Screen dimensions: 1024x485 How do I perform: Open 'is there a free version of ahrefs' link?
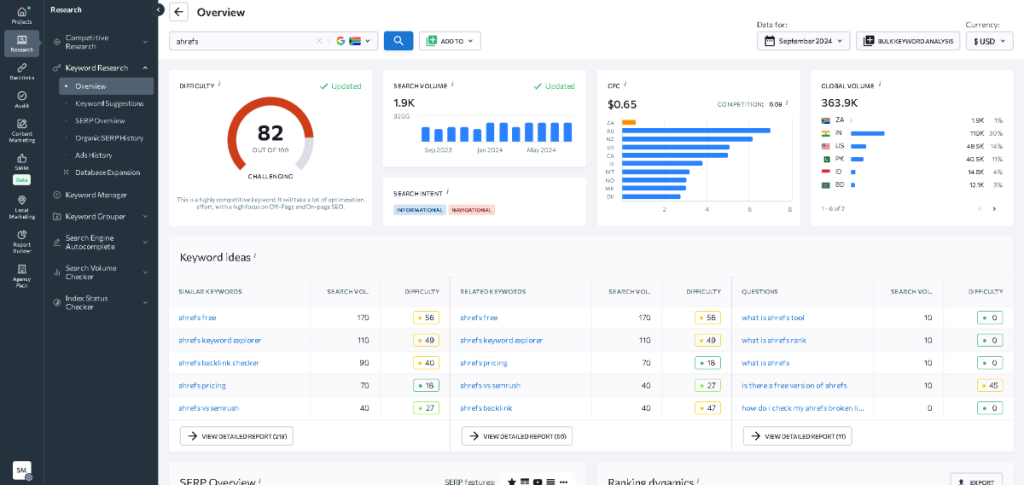794,386
